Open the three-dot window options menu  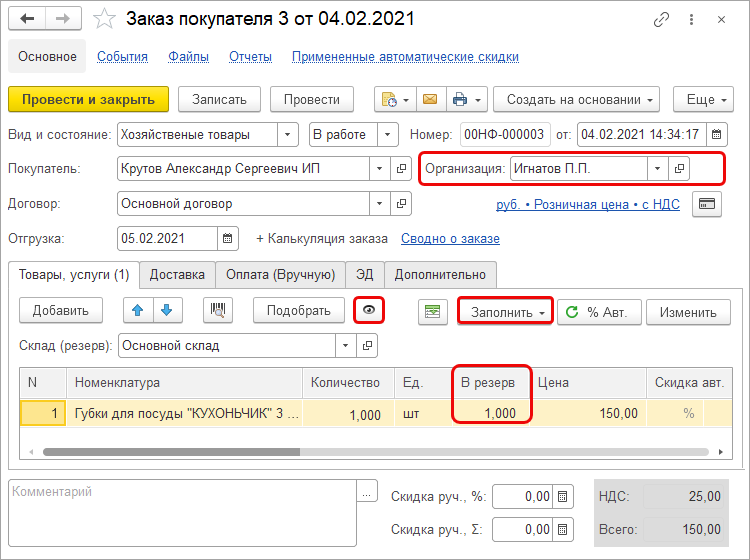click(x=691, y=20)
